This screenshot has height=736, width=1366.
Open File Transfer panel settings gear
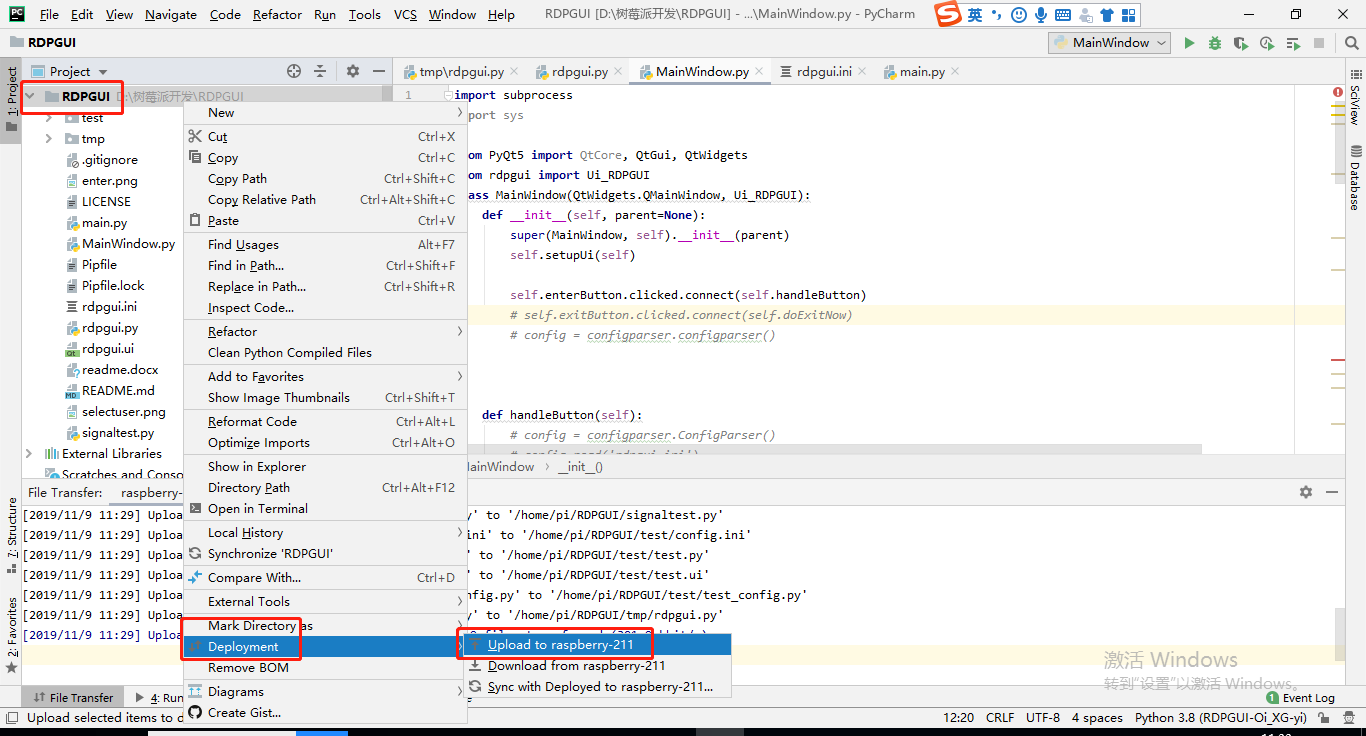(1305, 492)
